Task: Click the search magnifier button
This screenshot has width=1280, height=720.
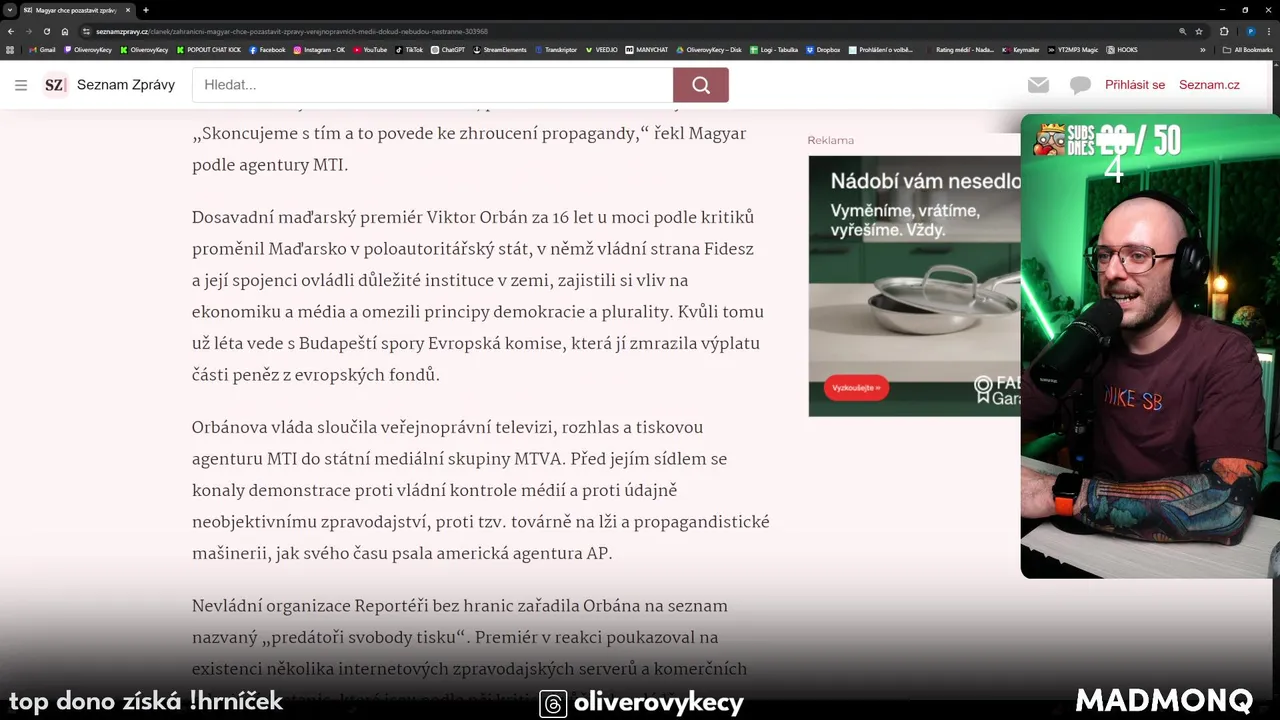Action: click(x=701, y=85)
